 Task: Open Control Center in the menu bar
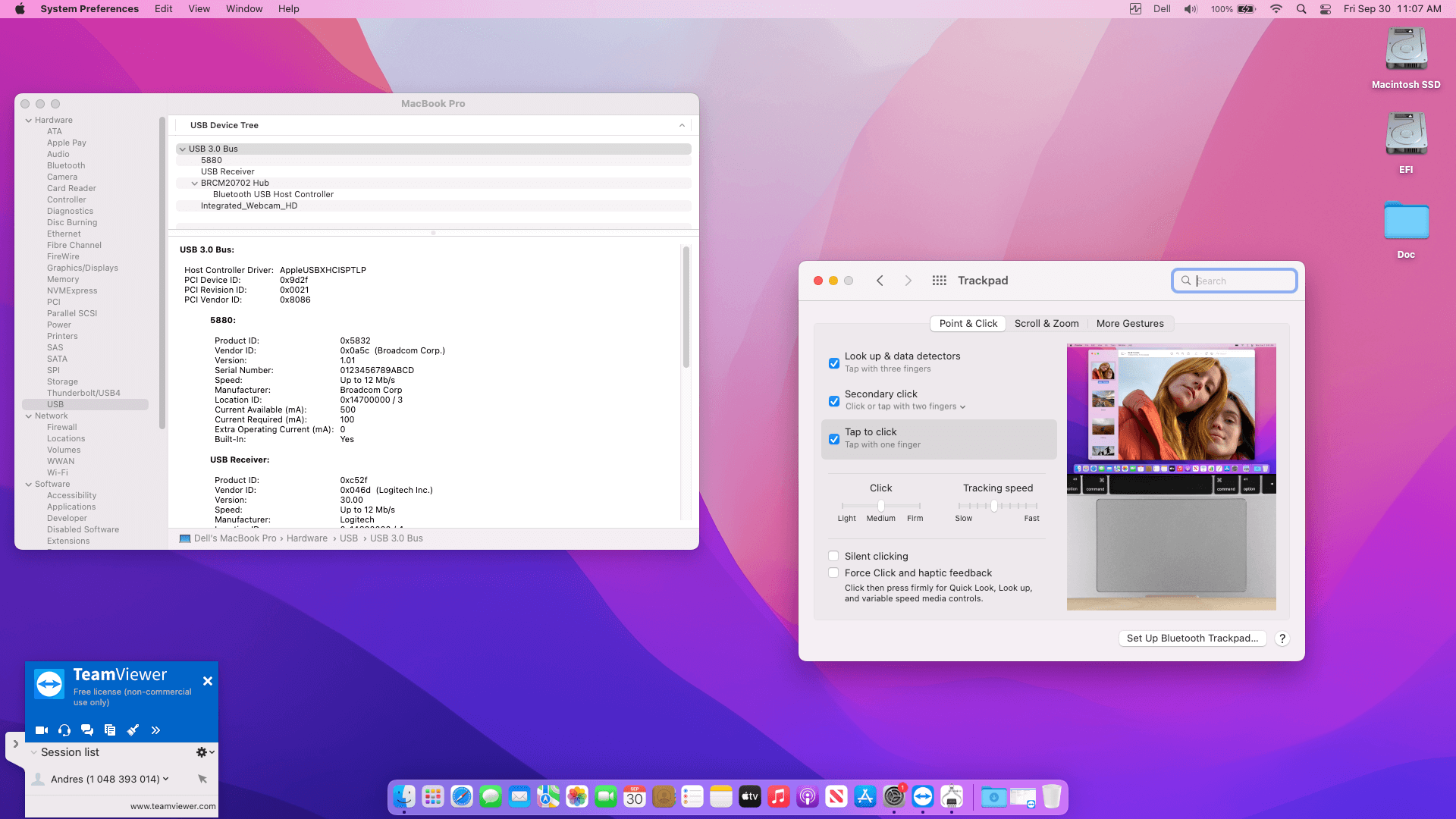(x=1325, y=9)
